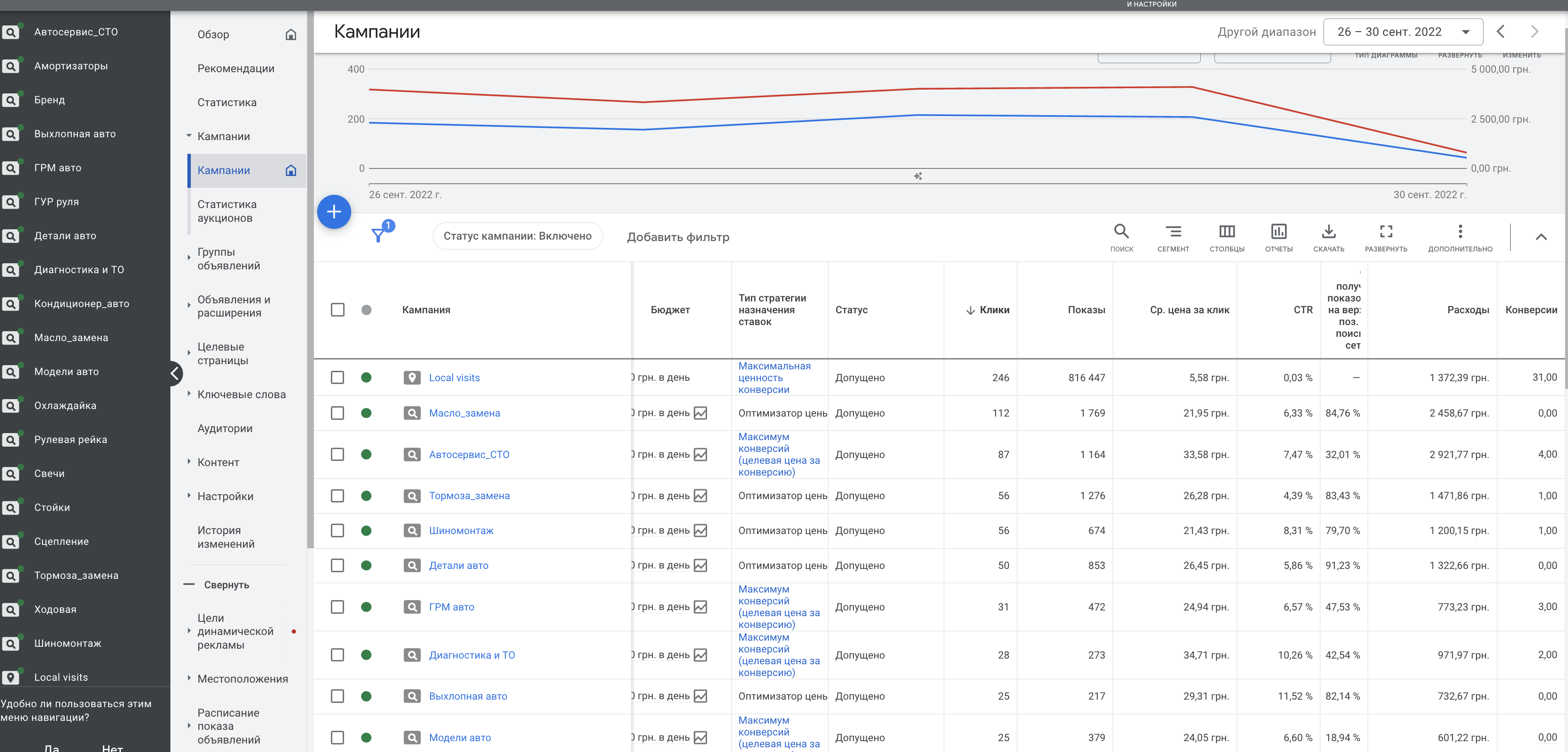Sort table by Клики column header

coord(994,309)
